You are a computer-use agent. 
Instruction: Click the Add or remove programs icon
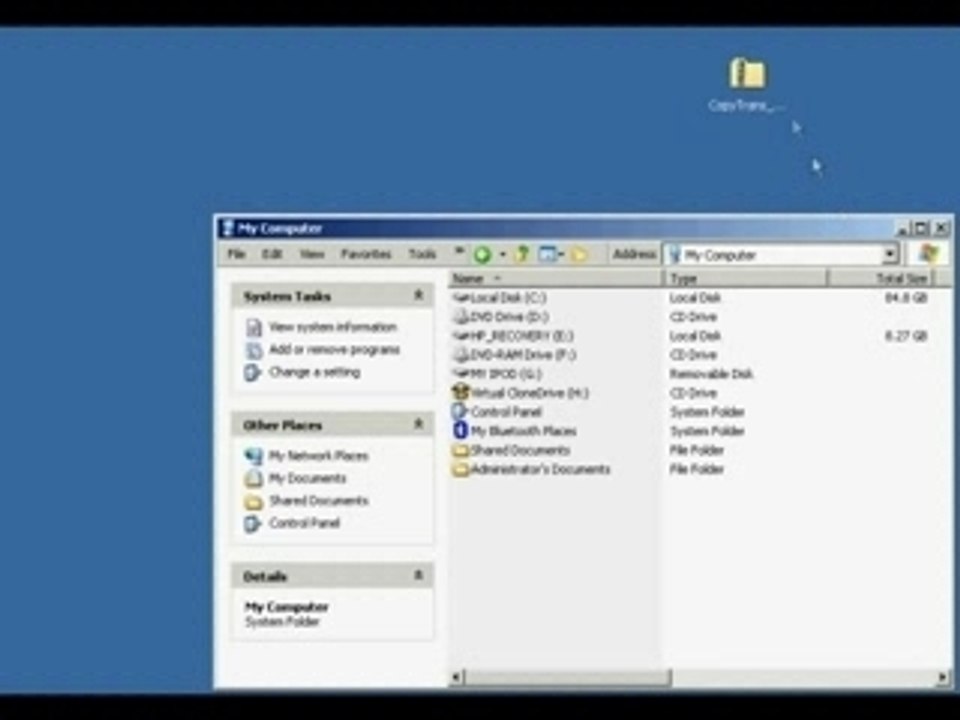[x=253, y=350]
